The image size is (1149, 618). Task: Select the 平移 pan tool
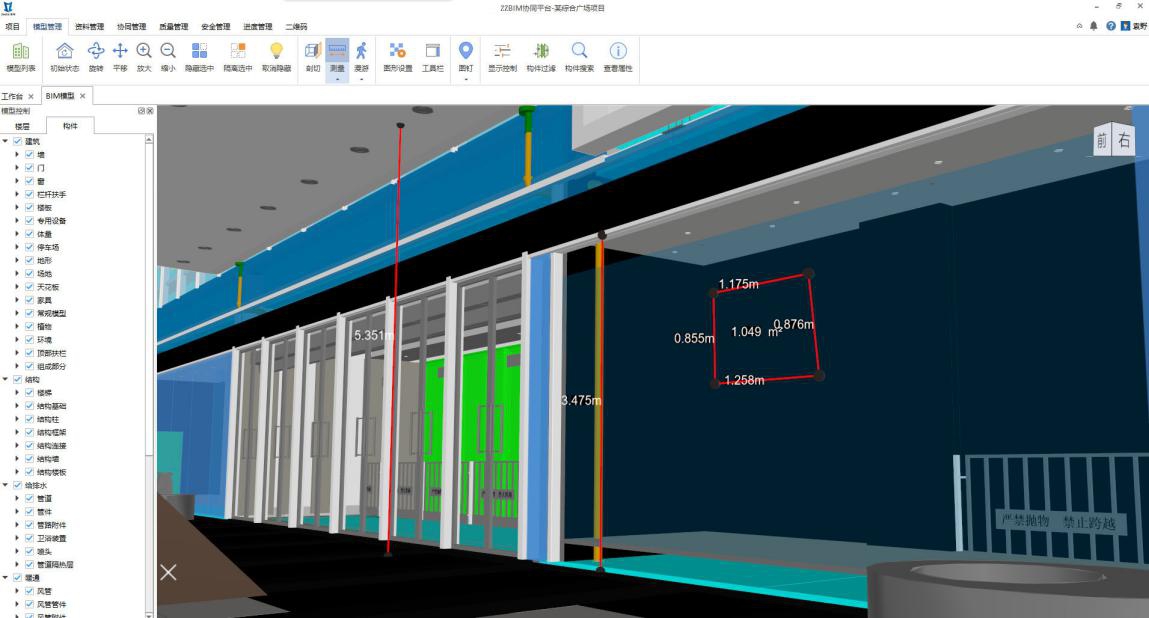pyautogui.click(x=120, y=57)
